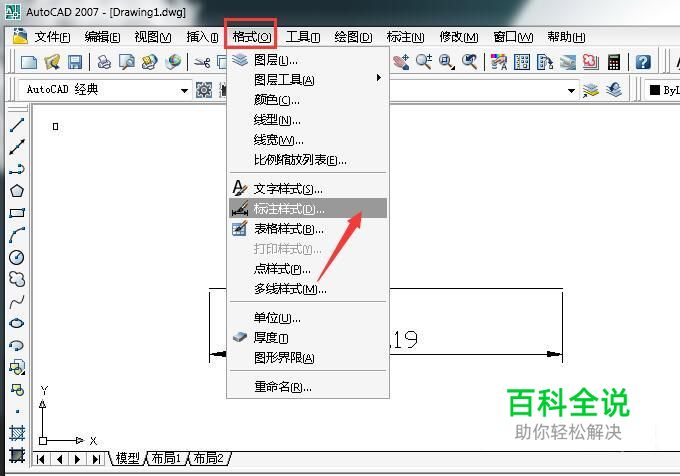
Task: Jump to the last layout tab arrow
Action: coord(96,459)
